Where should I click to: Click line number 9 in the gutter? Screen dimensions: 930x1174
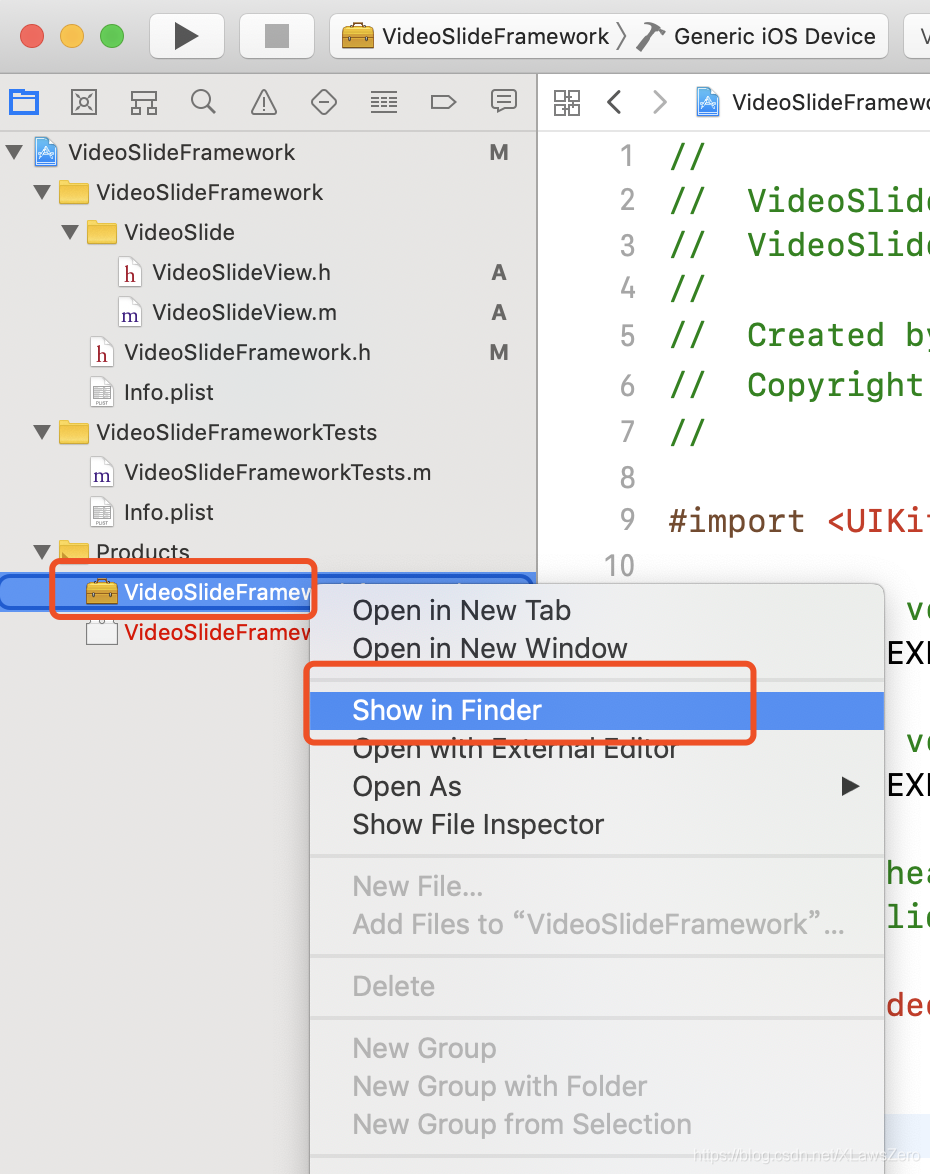[627, 520]
